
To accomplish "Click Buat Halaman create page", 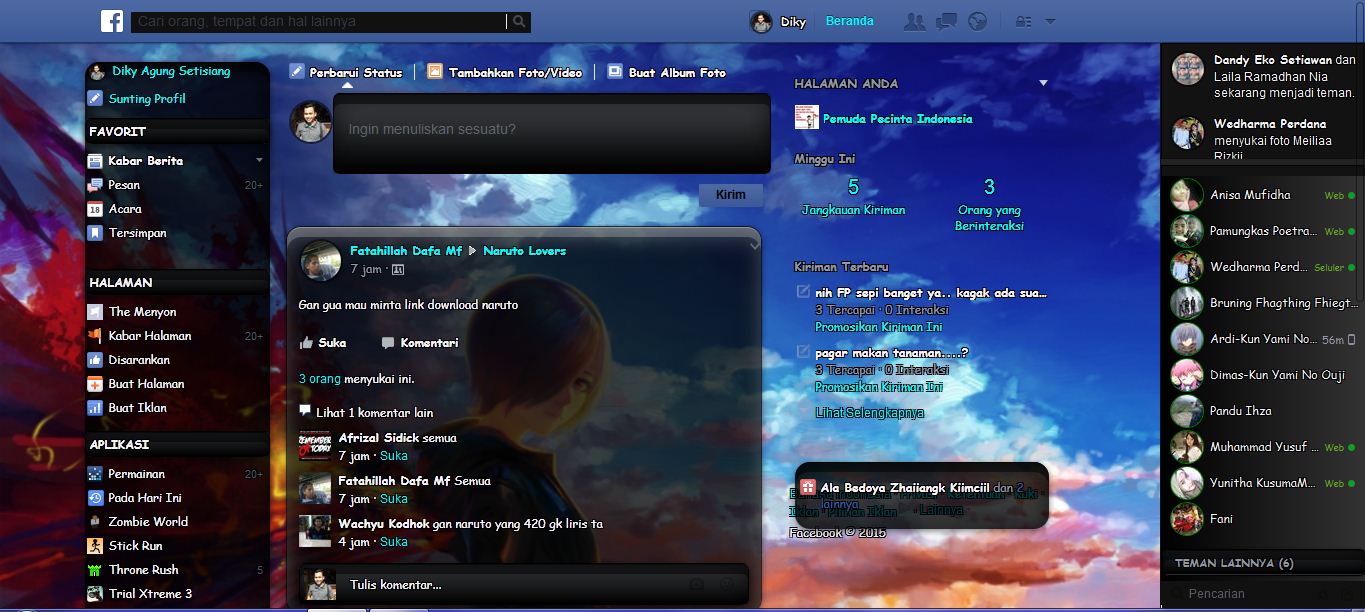I will tap(147, 384).
